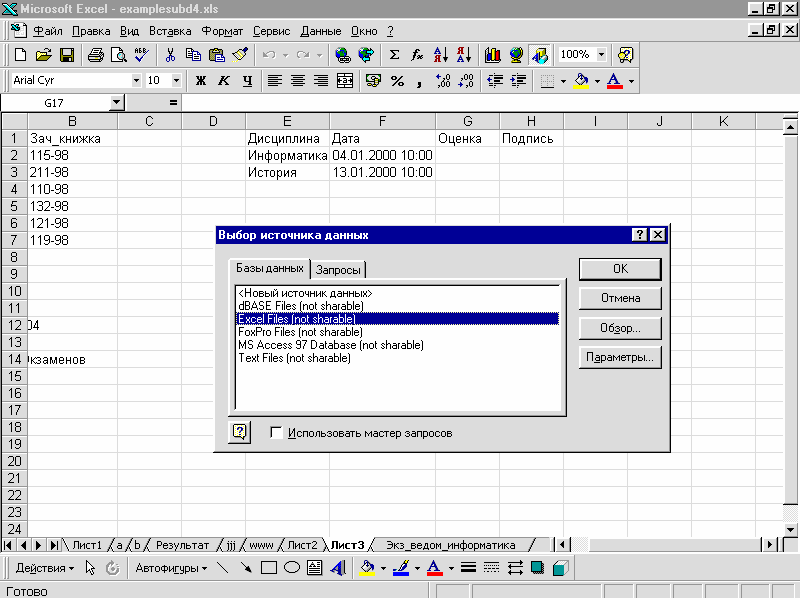
Task: Open Параметры... in the dialog
Action: (x=620, y=357)
